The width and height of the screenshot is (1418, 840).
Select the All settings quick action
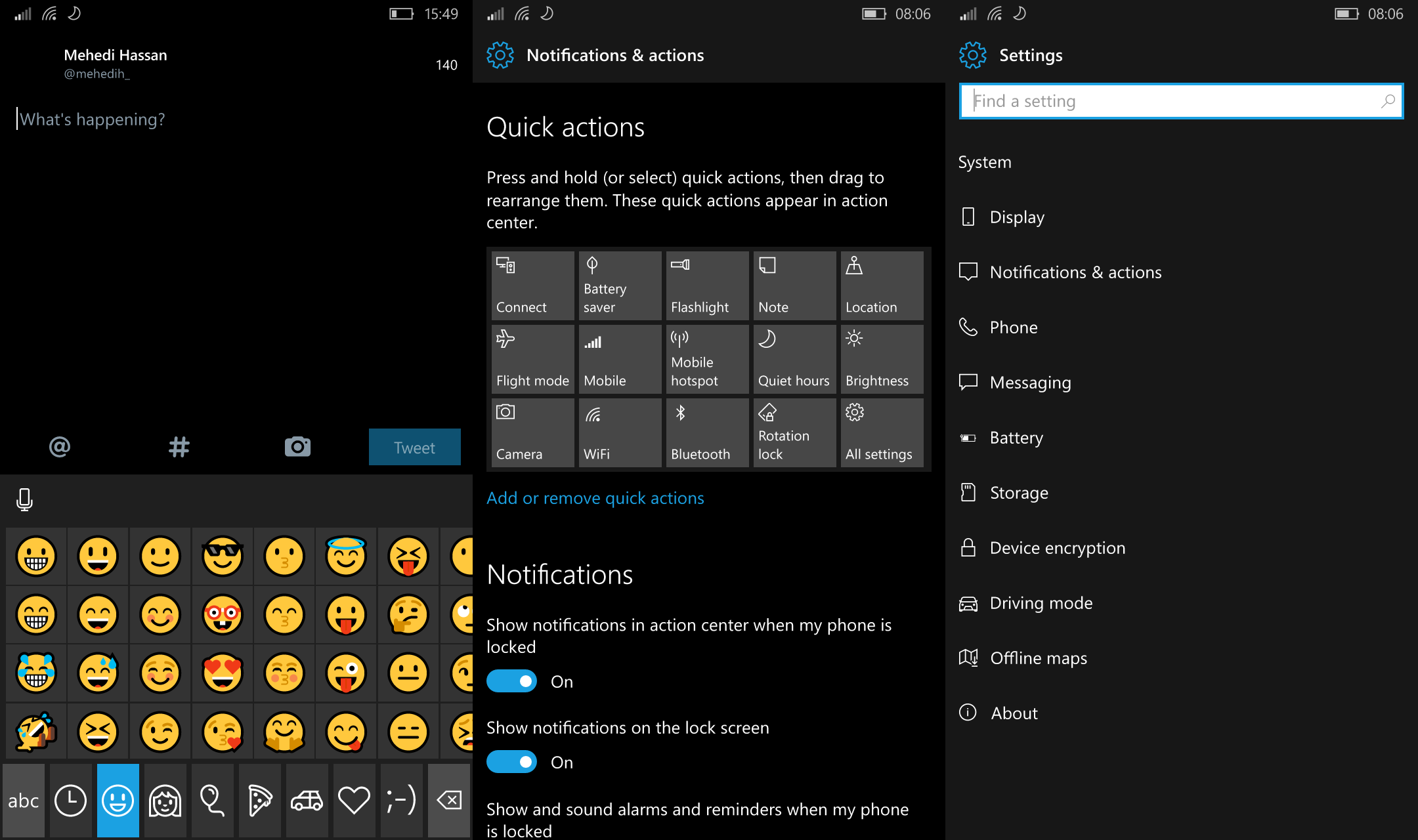[x=882, y=432]
